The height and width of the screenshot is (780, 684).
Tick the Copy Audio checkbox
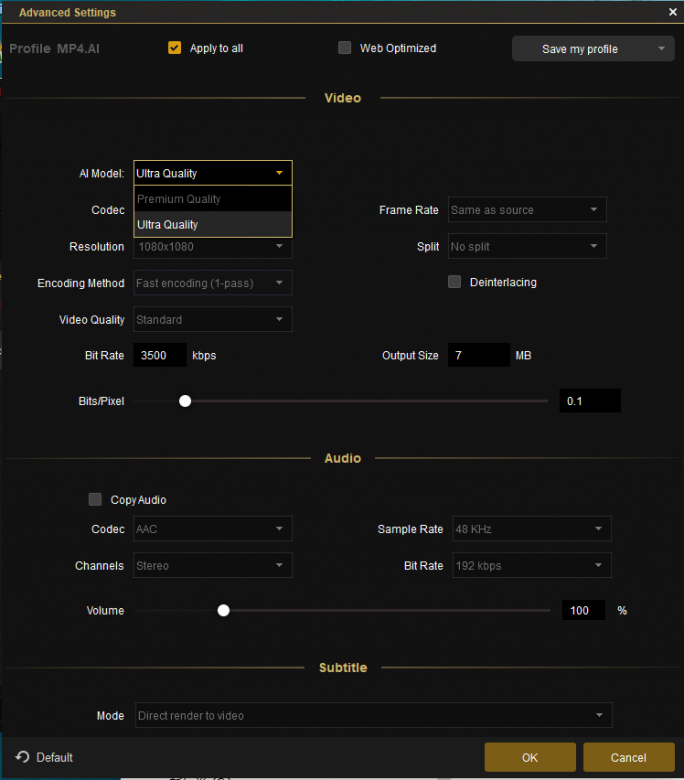coord(96,500)
